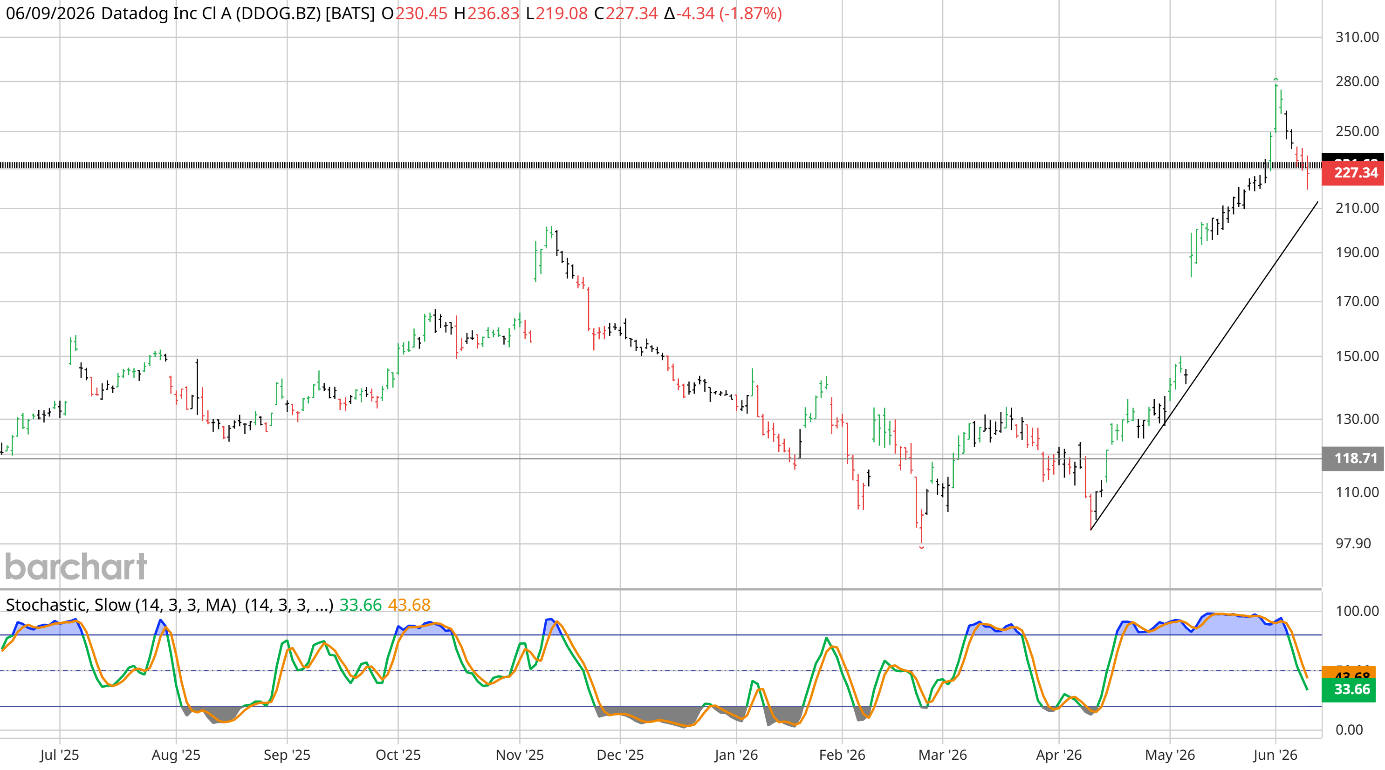Viewport: 1385px width, 770px height.
Task: Click the Oct '25 date axis label
Action: (x=397, y=755)
